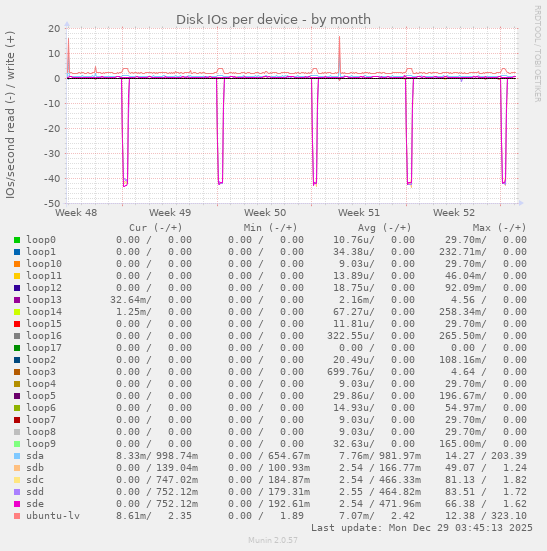Image resolution: width=547 pixels, height=551 pixels.
Task: Click the sda max write value 203.39
Action: [509, 456]
